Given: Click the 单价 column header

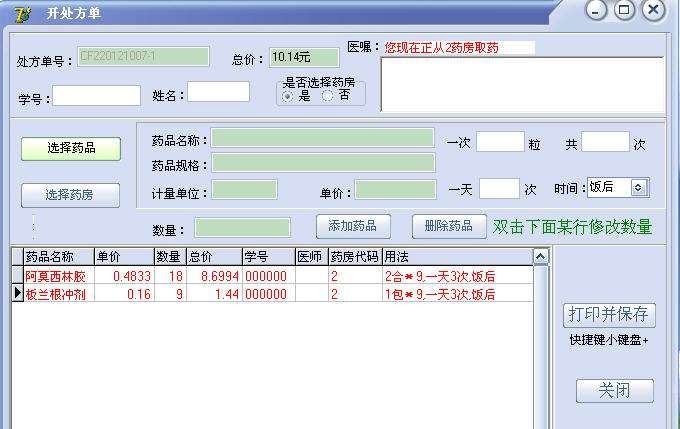Looking at the screenshot, I should click(124, 257).
